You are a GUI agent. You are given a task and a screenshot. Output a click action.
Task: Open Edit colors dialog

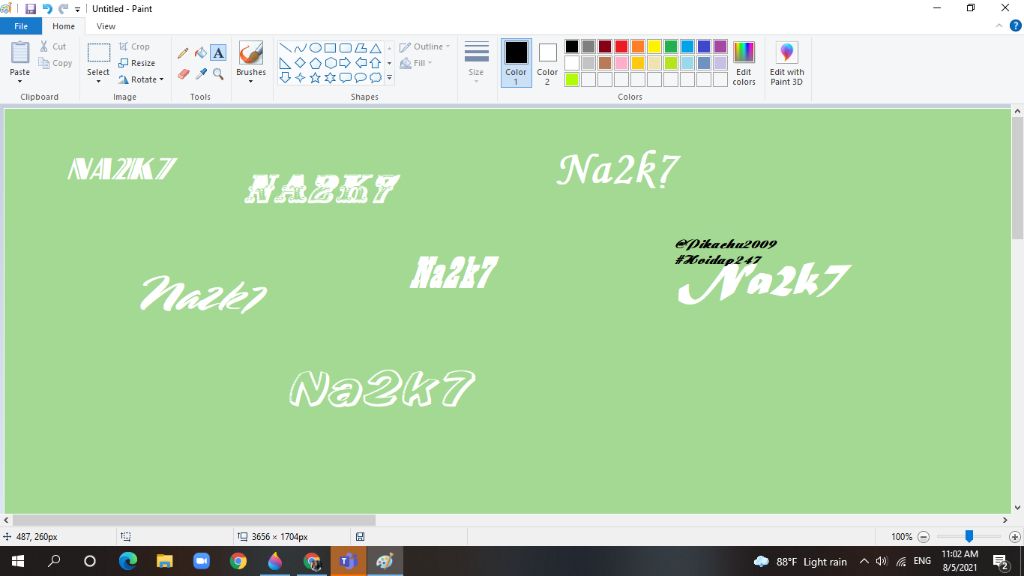[744, 63]
